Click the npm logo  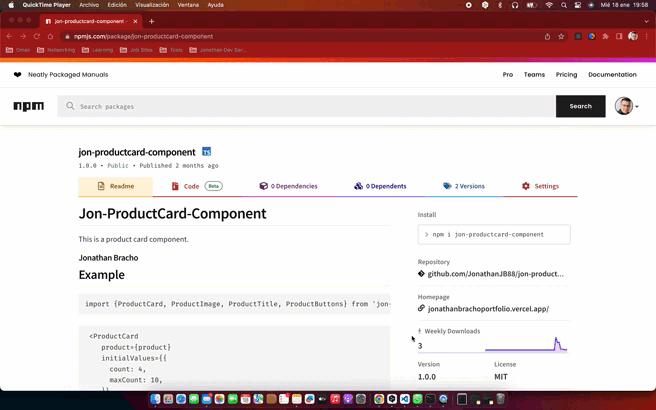click(28, 106)
